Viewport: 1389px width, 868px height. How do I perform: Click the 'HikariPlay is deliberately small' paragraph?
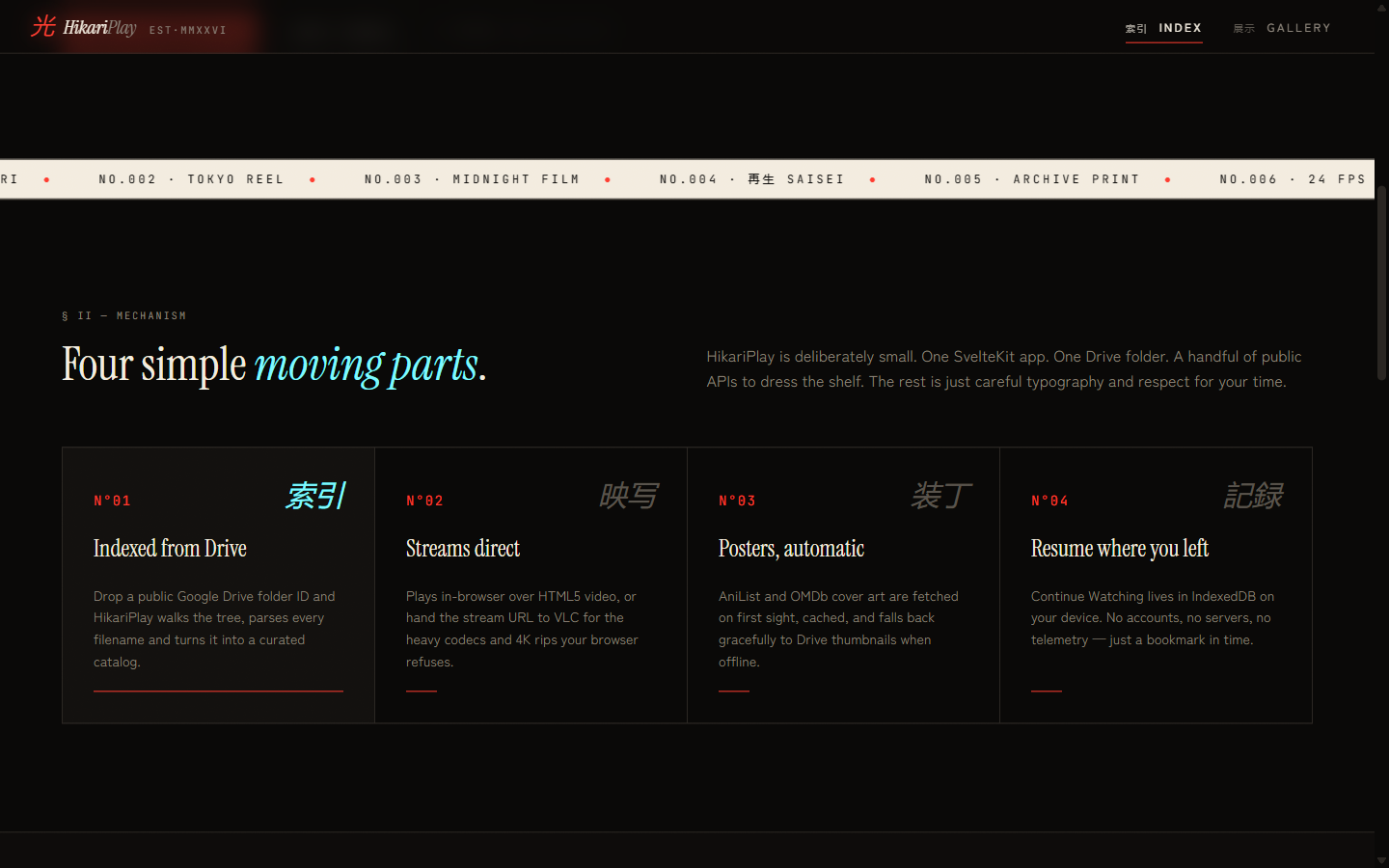tap(1004, 369)
